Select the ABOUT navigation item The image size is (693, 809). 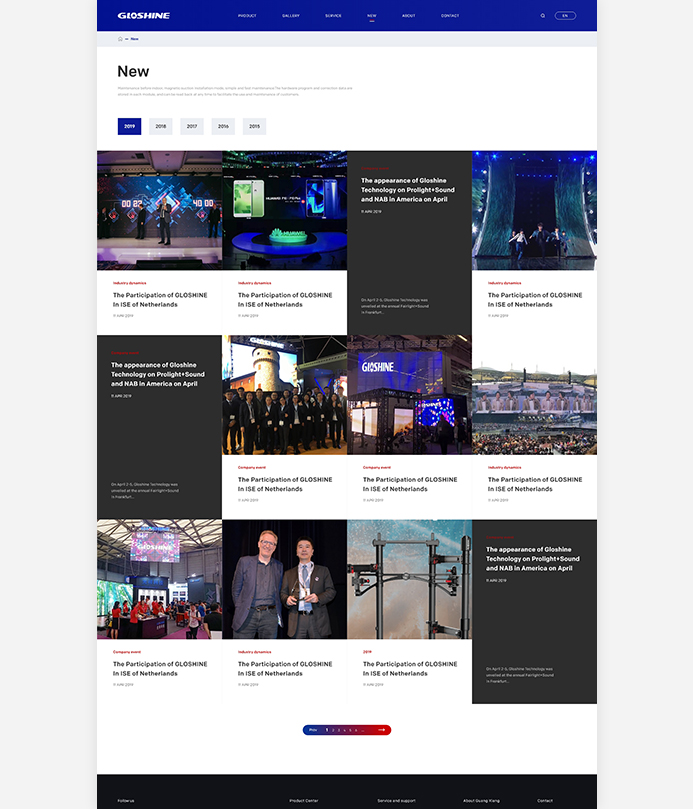(408, 16)
